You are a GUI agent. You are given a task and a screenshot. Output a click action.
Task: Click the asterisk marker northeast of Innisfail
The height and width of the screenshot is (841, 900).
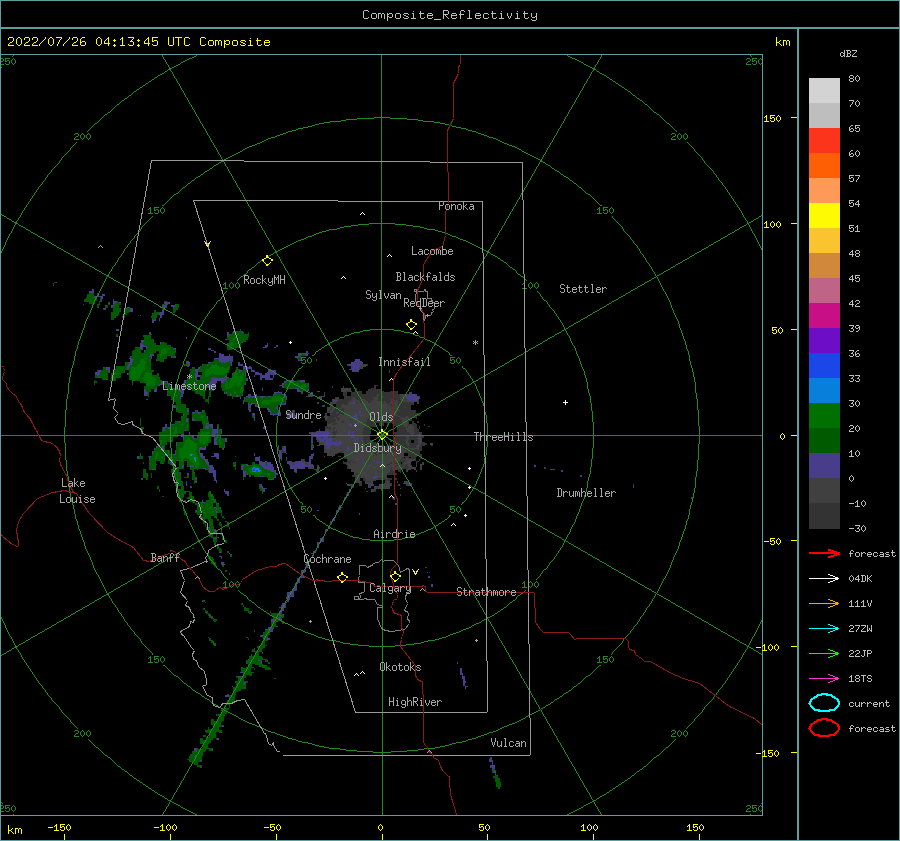pyautogui.click(x=475, y=343)
